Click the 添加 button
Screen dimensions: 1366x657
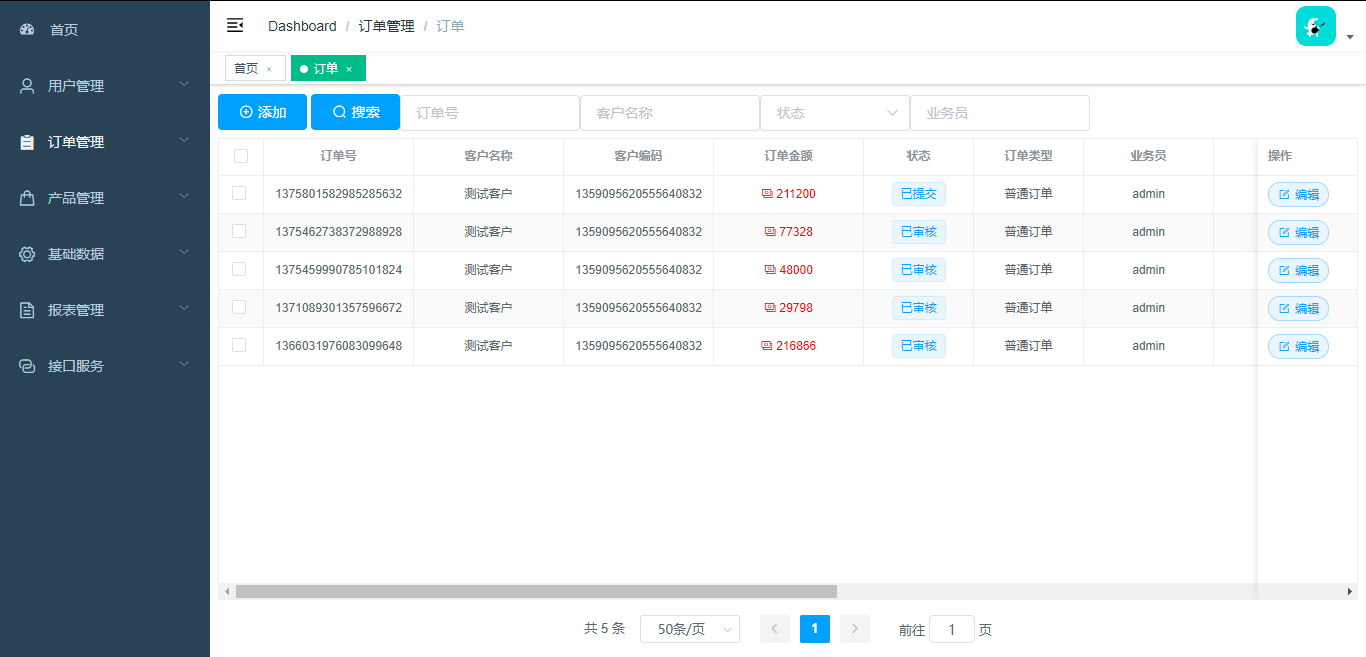tap(262, 112)
